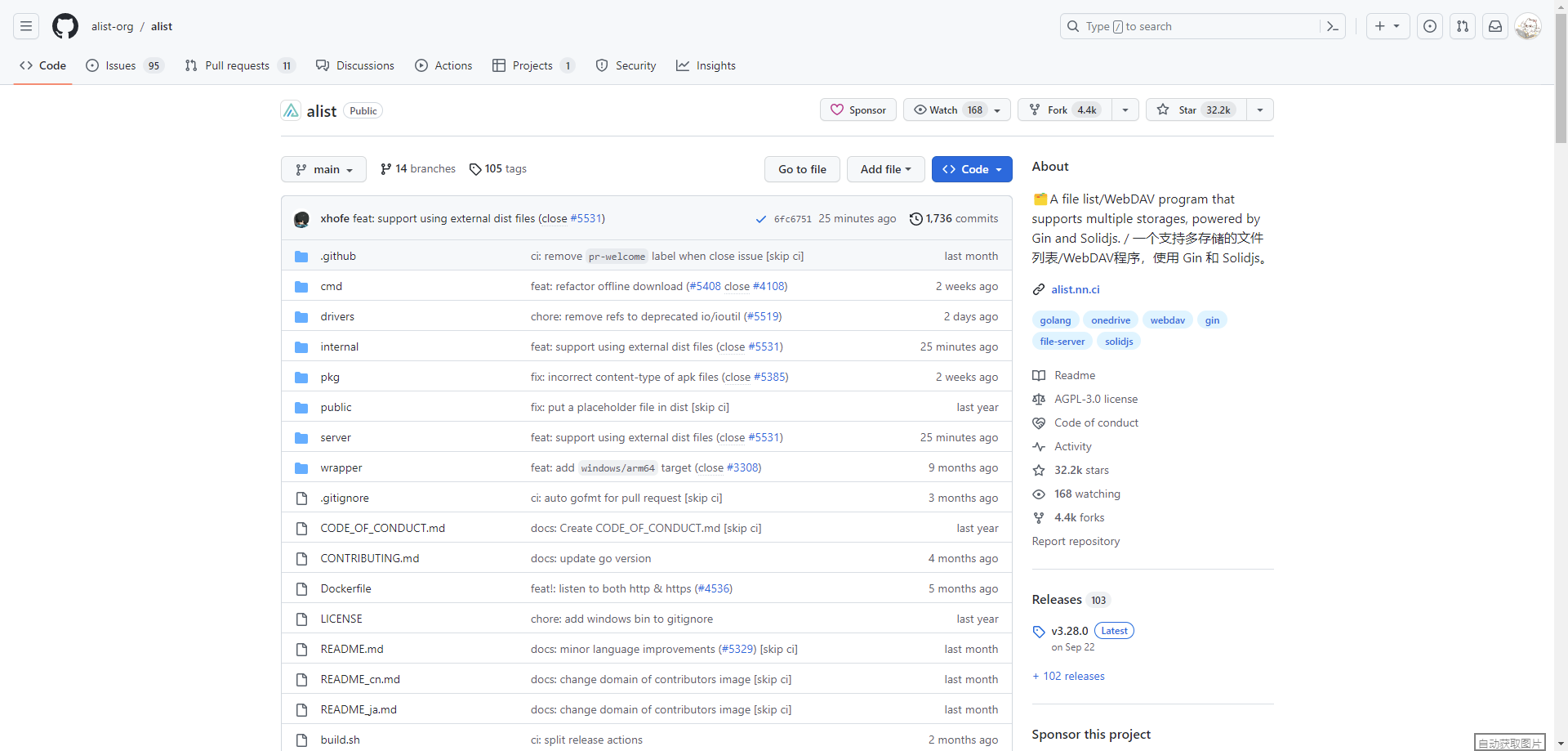Open the star lists dropdown arrow
The height and width of the screenshot is (751, 1568).
(x=1260, y=110)
